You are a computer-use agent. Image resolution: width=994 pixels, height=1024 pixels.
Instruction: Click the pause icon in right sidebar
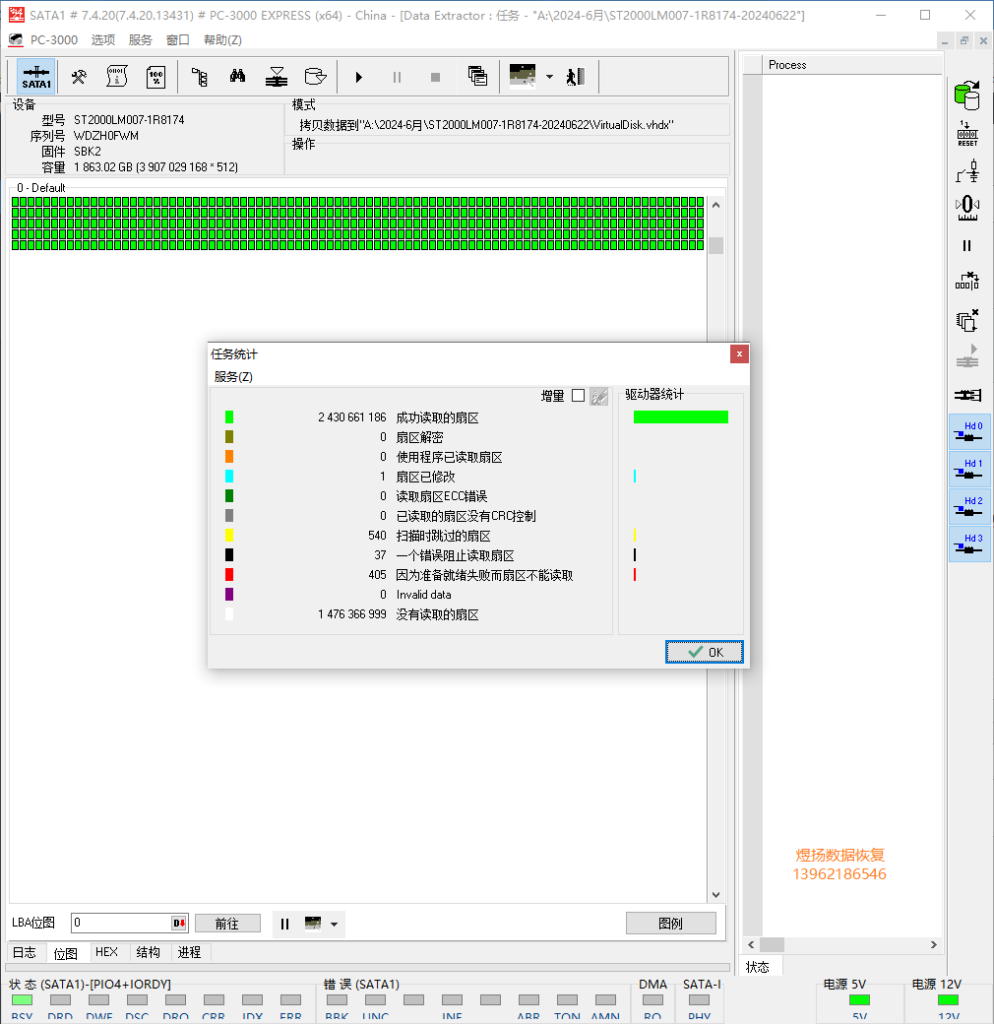tap(967, 246)
